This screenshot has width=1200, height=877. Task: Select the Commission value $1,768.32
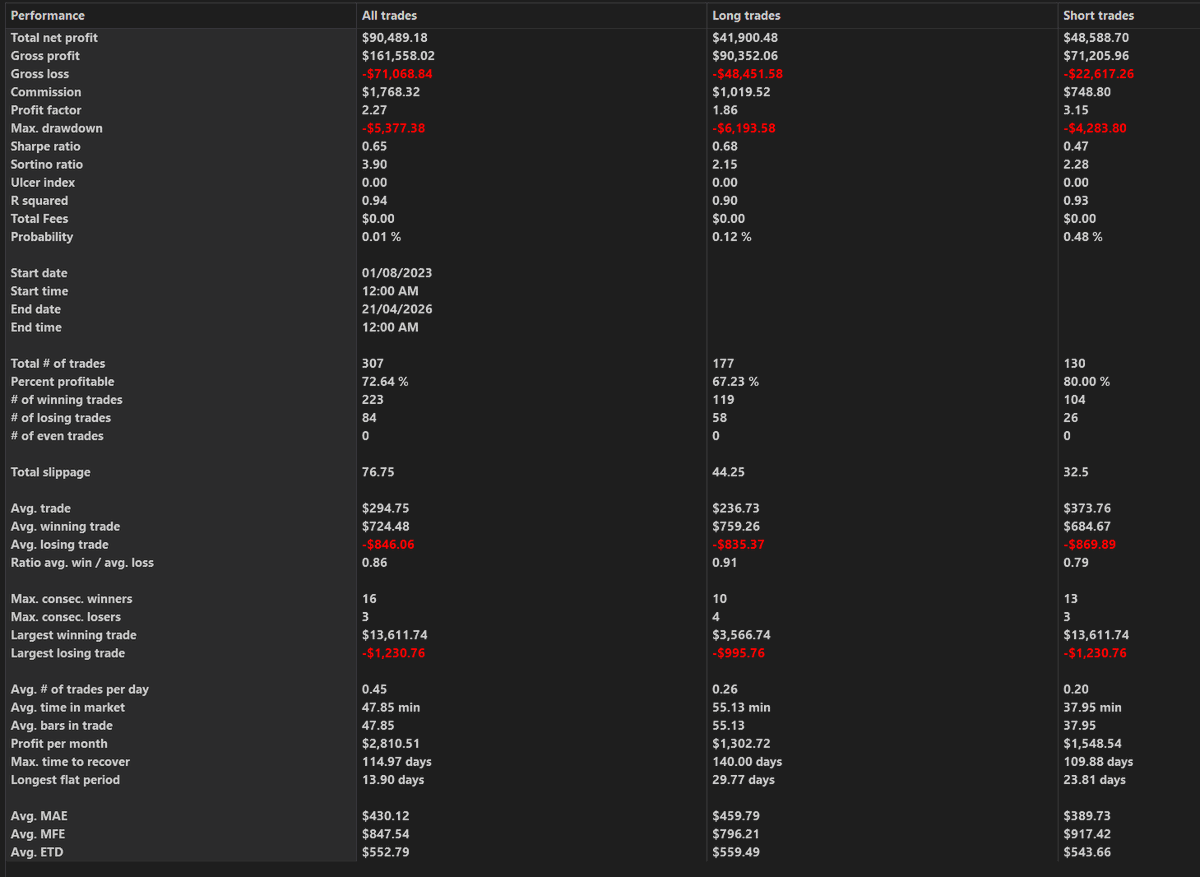pos(390,92)
